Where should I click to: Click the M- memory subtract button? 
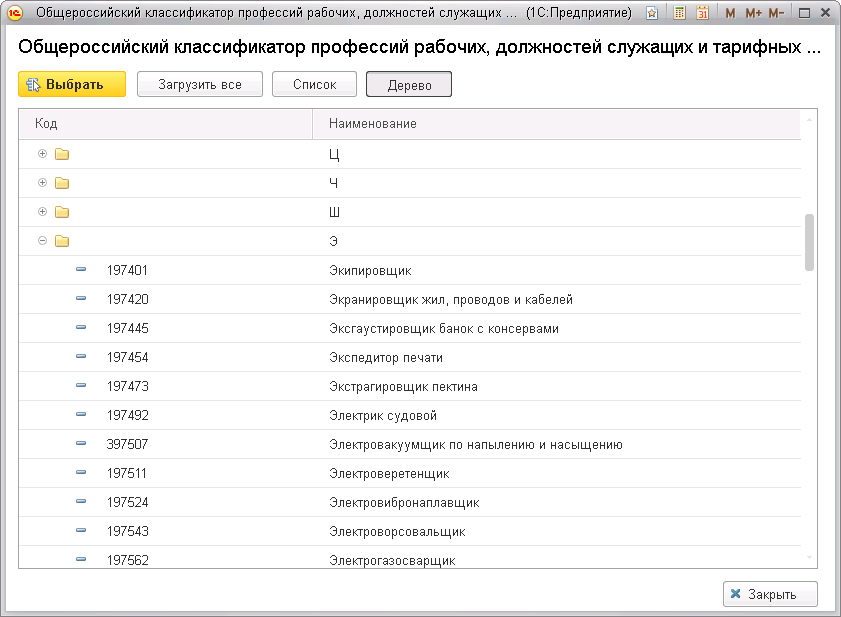[776, 14]
